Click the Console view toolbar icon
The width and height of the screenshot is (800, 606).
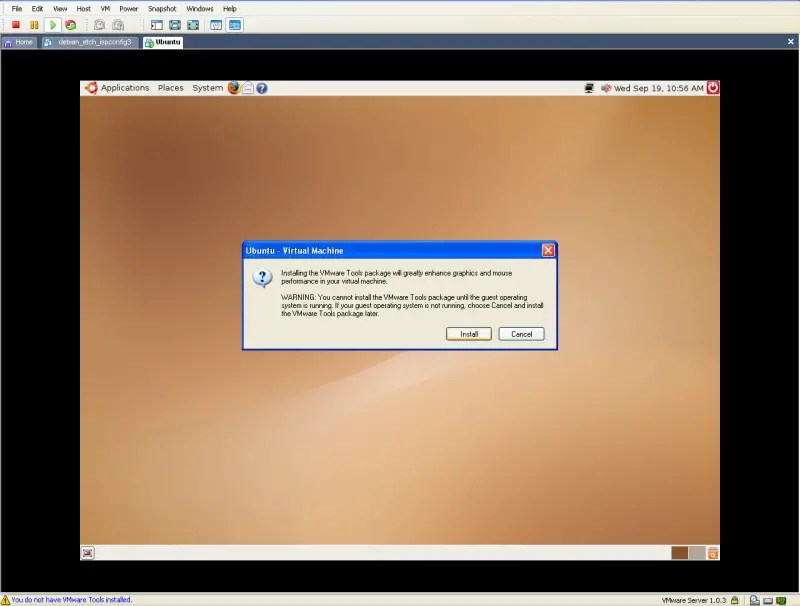pyautogui.click(x=235, y=24)
